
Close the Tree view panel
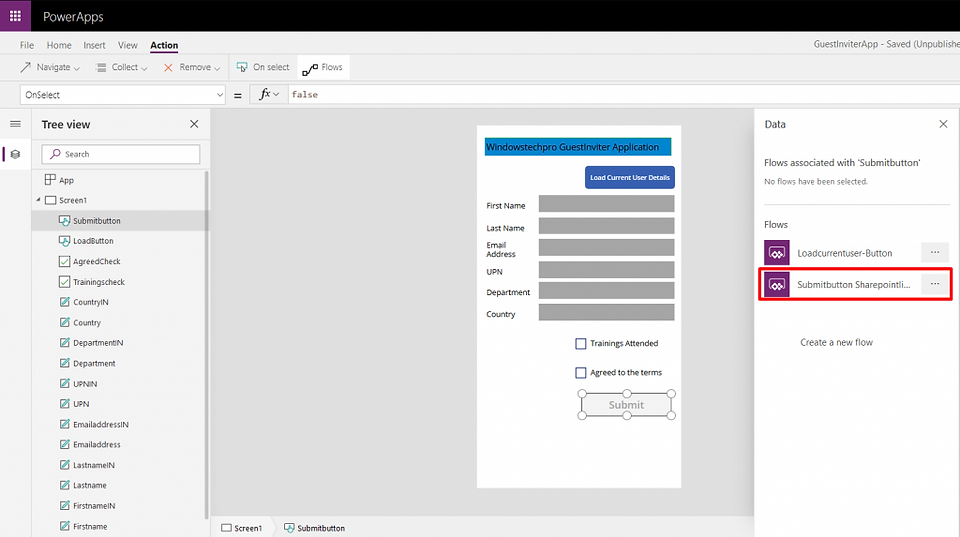pos(194,124)
